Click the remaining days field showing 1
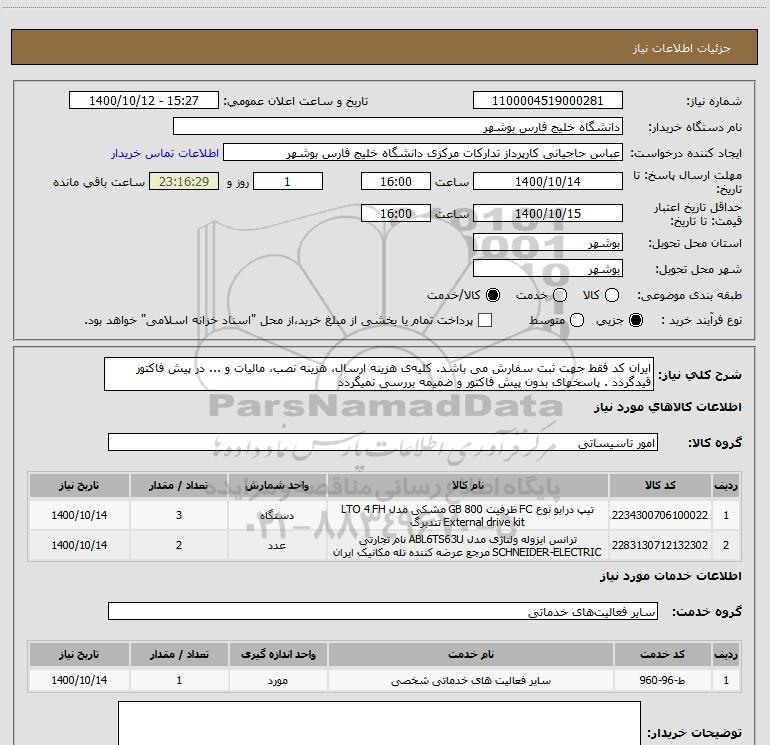 288,181
